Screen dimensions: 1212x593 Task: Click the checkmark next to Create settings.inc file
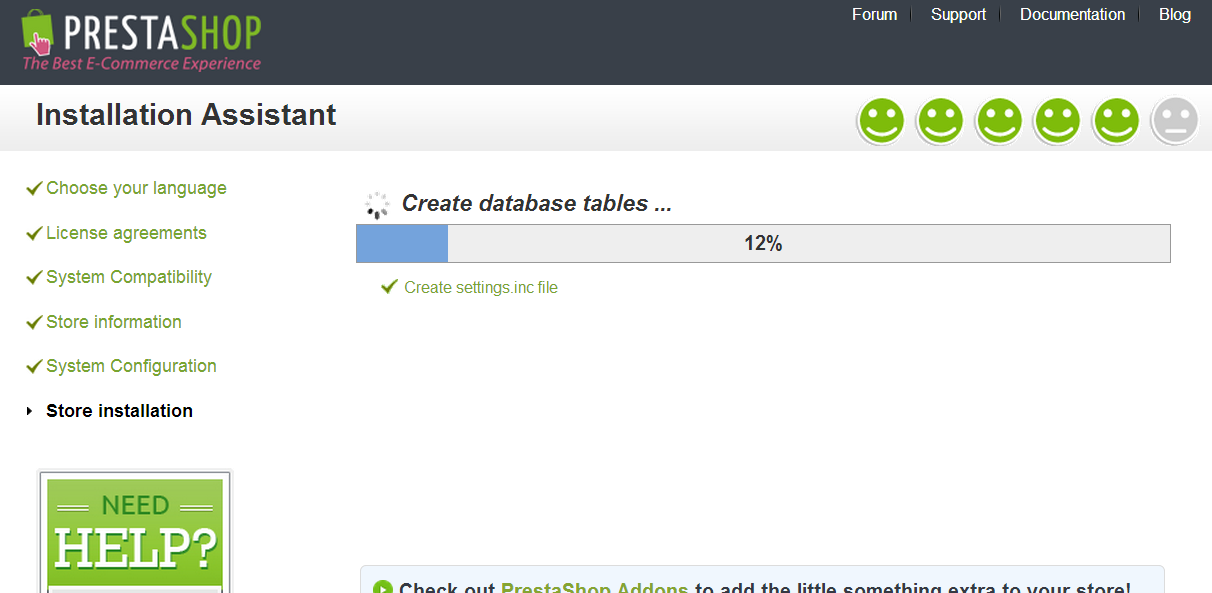pyautogui.click(x=390, y=288)
